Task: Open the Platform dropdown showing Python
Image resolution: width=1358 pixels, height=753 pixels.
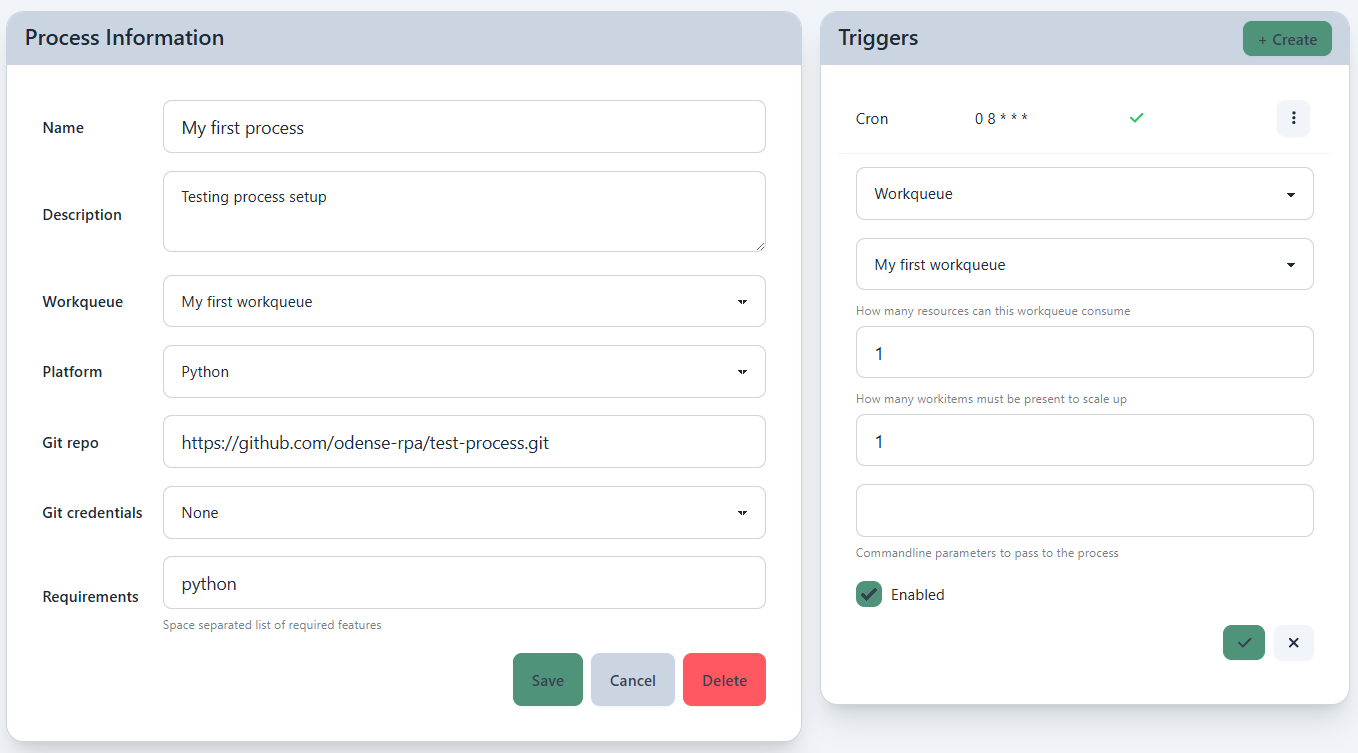Action: (x=464, y=371)
